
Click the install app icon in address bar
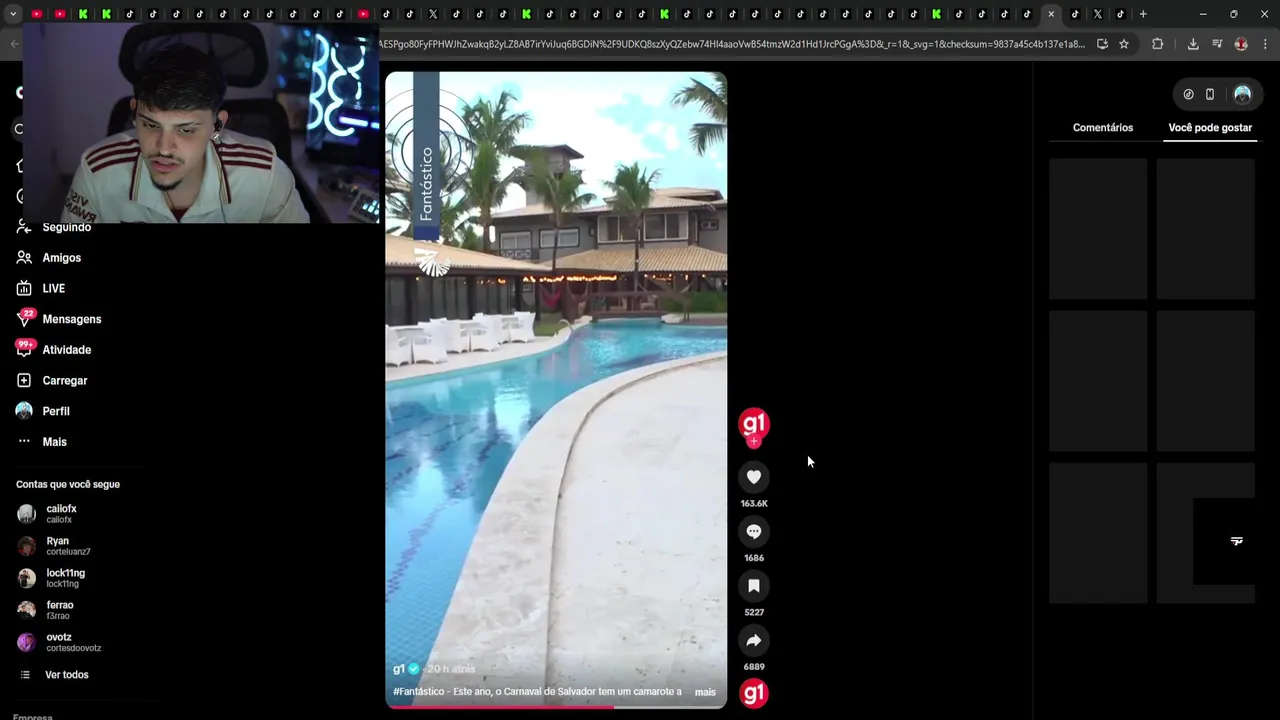click(1102, 44)
